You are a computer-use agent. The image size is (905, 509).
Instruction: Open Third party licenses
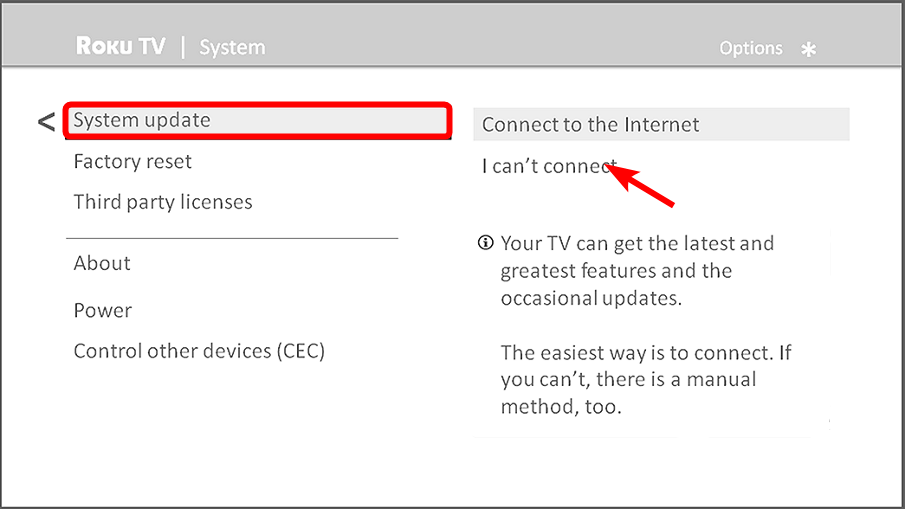(163, 203)
